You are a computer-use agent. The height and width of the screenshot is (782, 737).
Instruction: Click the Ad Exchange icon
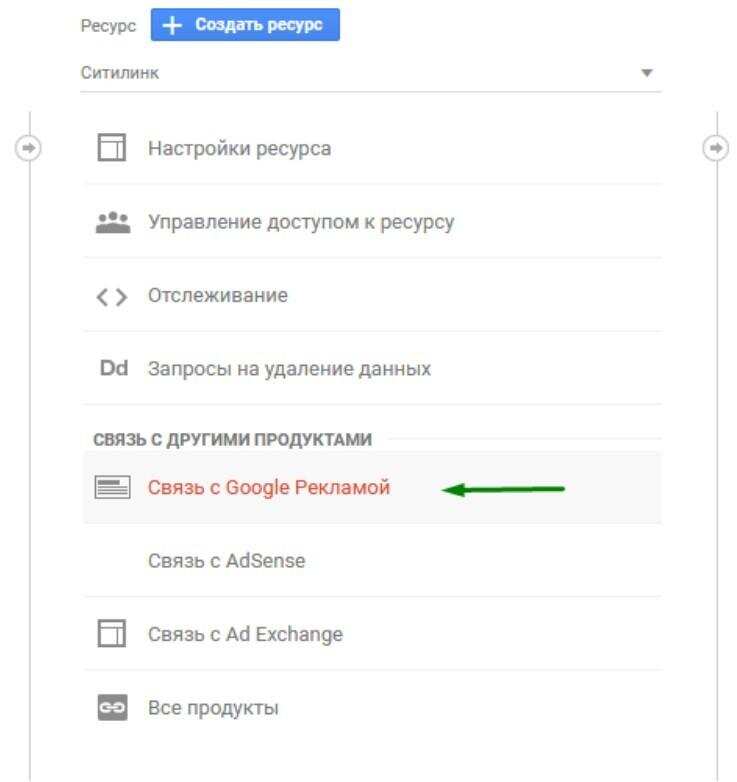click(x=113, y=635)
